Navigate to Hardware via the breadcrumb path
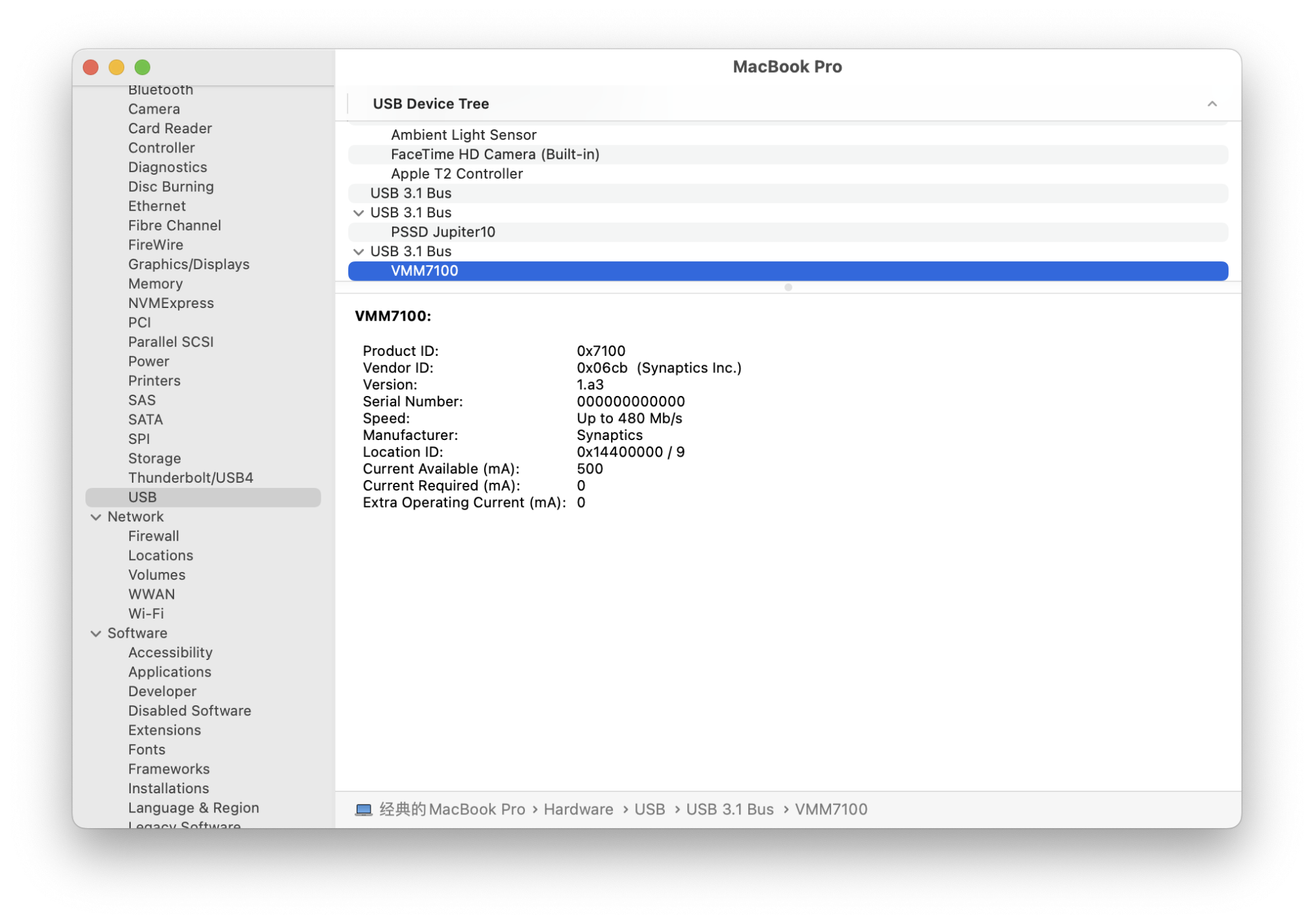Image resolution: width=1314 pixels, height=924 pixels. coord(578,809)
